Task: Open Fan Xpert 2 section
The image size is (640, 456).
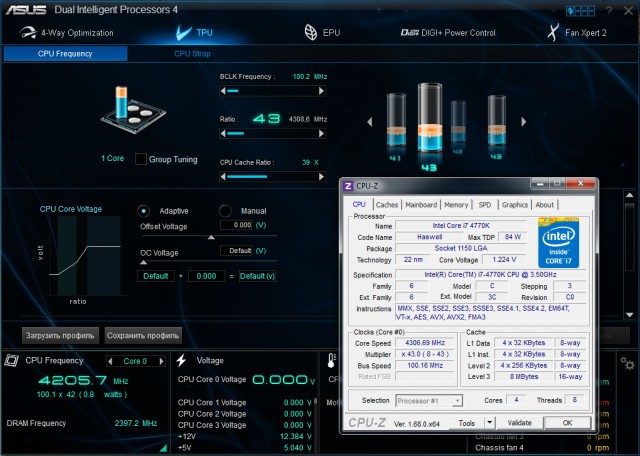Action: point(577,33)
